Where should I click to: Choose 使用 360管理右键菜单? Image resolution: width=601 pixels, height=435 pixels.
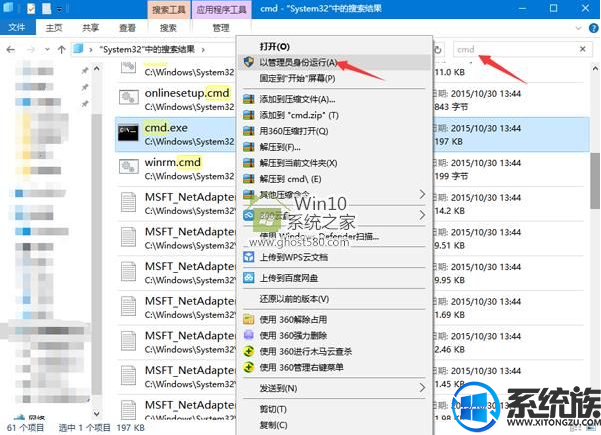point(333,367)
